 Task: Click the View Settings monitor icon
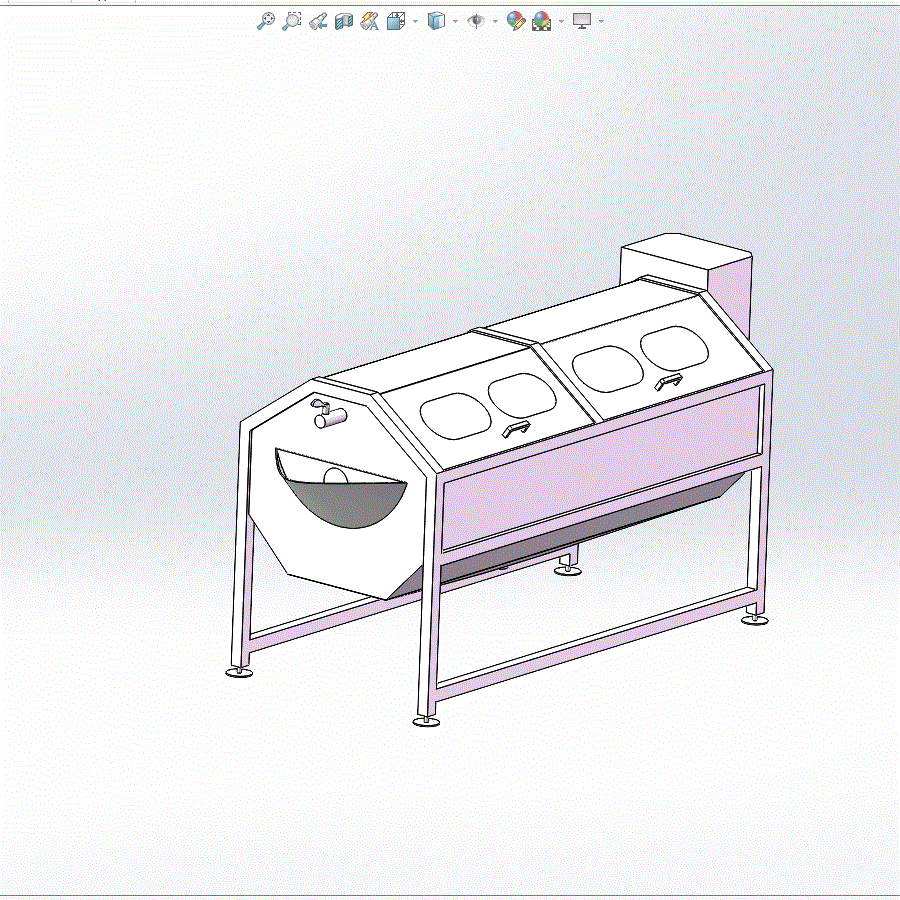click(x=582, y=21)
